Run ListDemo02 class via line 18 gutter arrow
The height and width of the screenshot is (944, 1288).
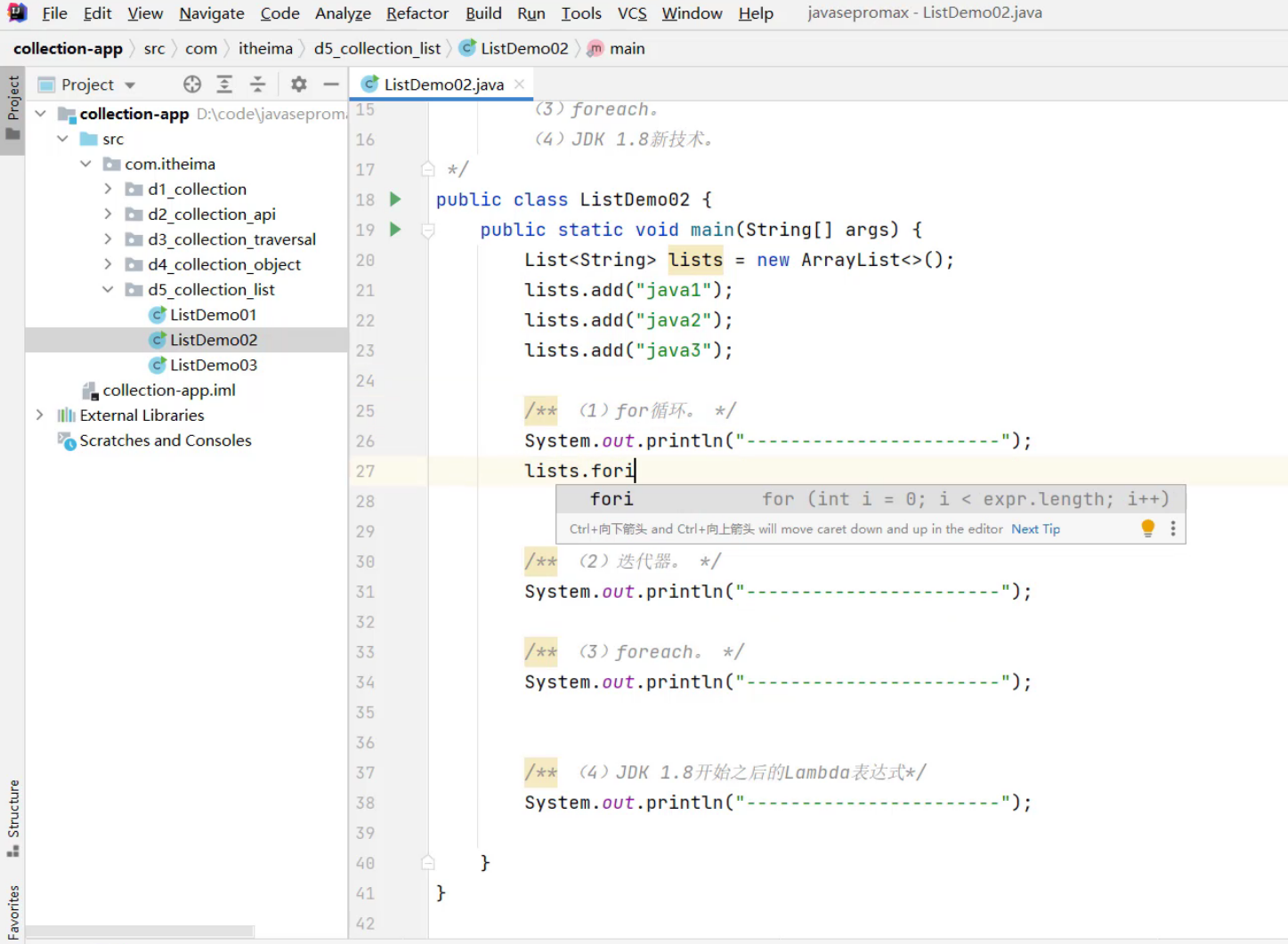396,199
